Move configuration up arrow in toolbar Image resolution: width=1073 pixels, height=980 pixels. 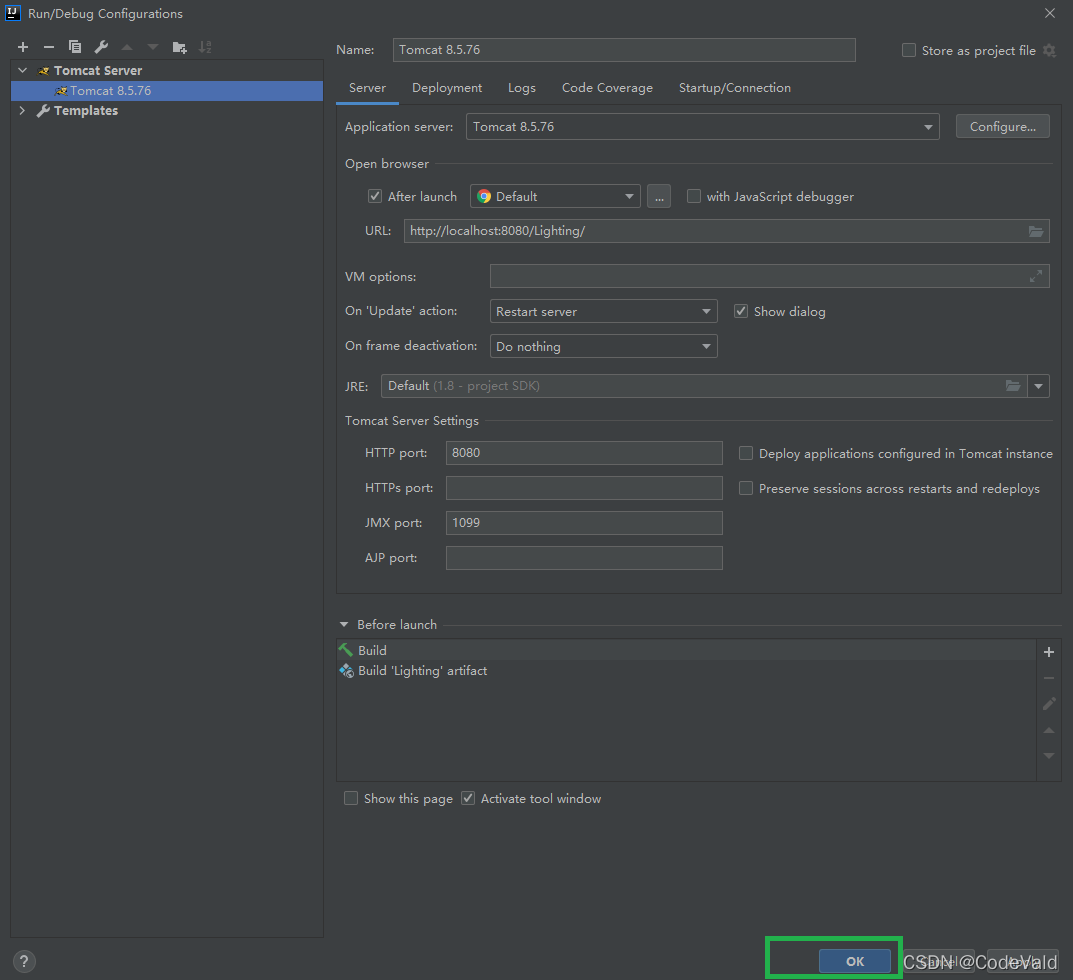coord(127,47)
